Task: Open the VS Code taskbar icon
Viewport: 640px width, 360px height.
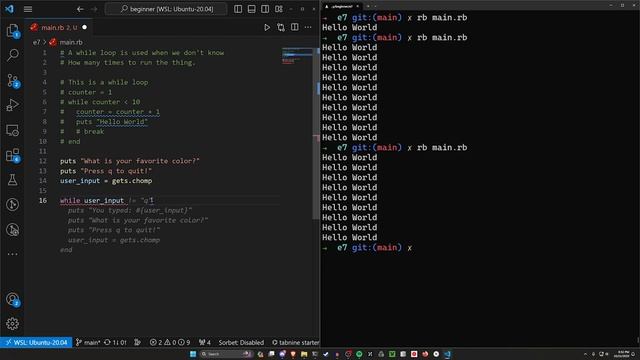Action: (447, 354)
